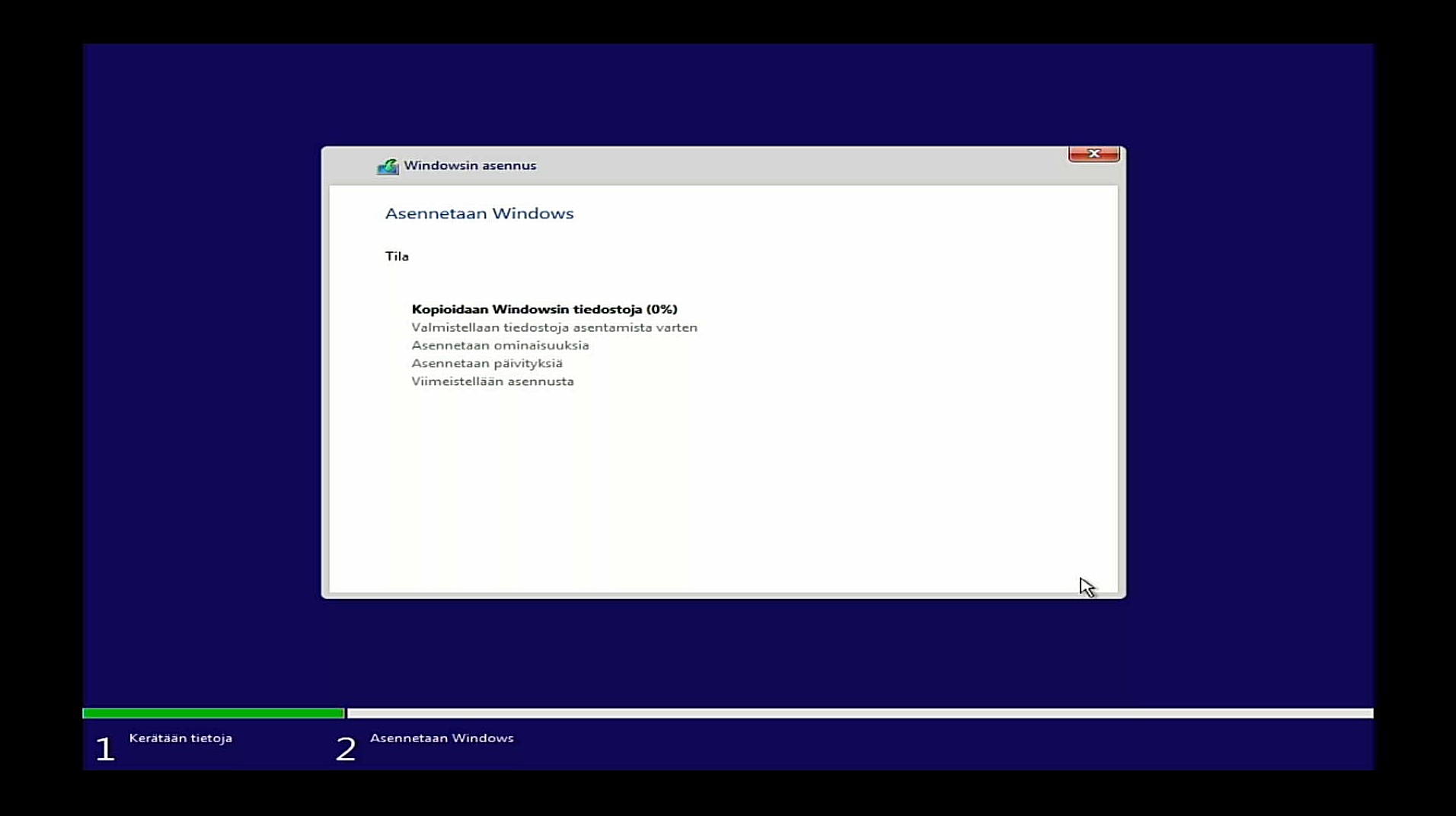Click the bottom 'Asennetaan Windows' stage label
1456x816 pixels.
[x=442, y=738]
